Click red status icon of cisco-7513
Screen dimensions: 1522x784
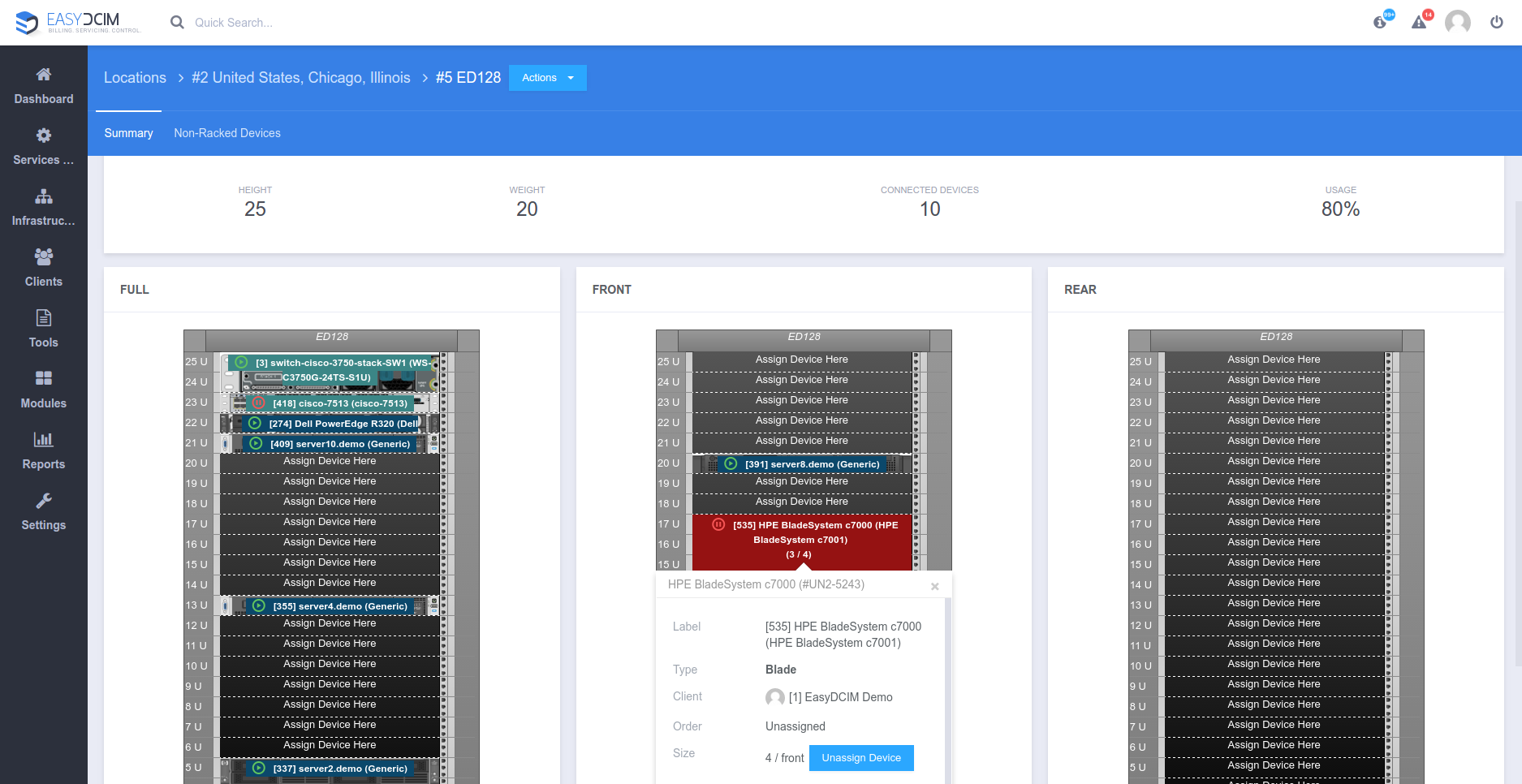click(x=258, y=403)
